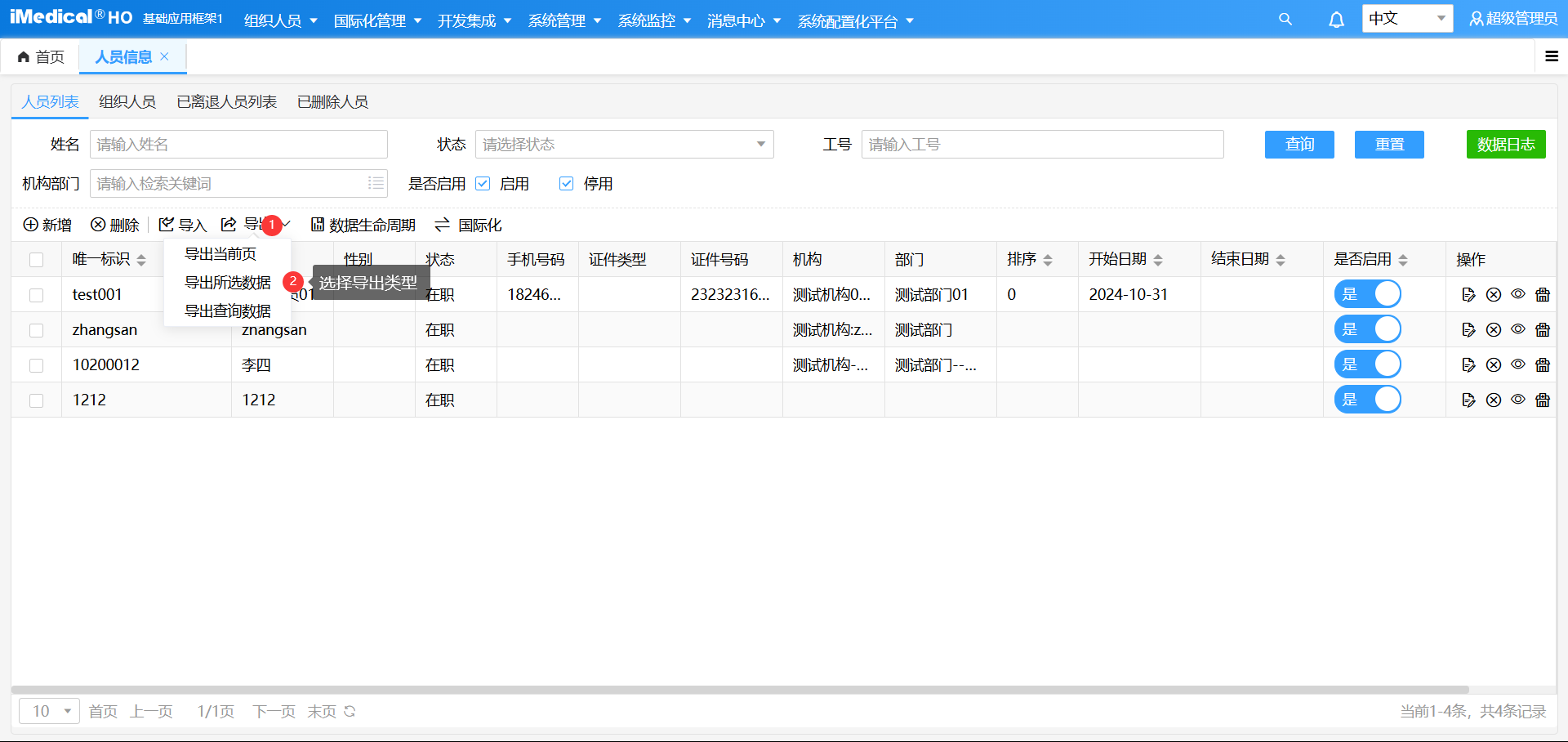
Task: Click the 查询 button
Action: click(x=1299, y=145)
